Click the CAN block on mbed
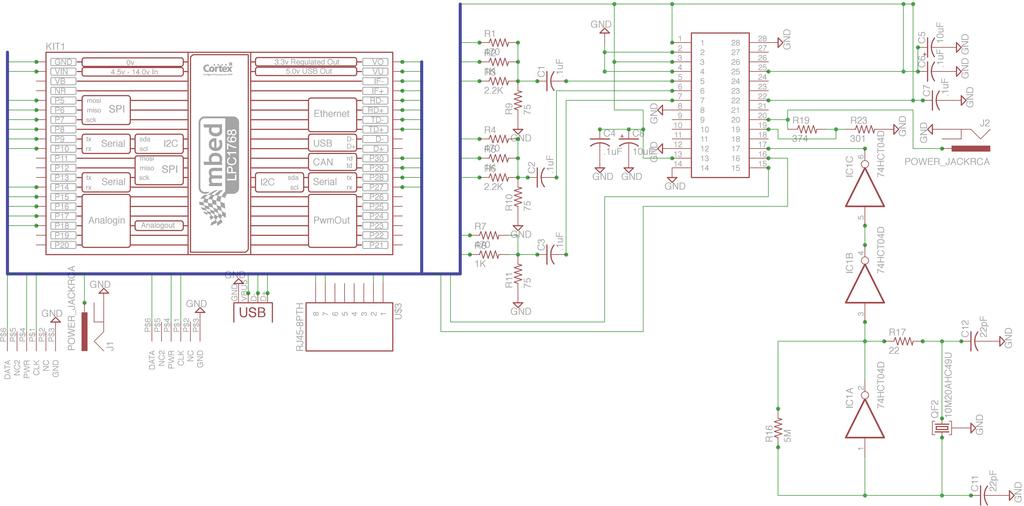The width and height of the screenshot is (1024, 506). [x=332, y=162]
